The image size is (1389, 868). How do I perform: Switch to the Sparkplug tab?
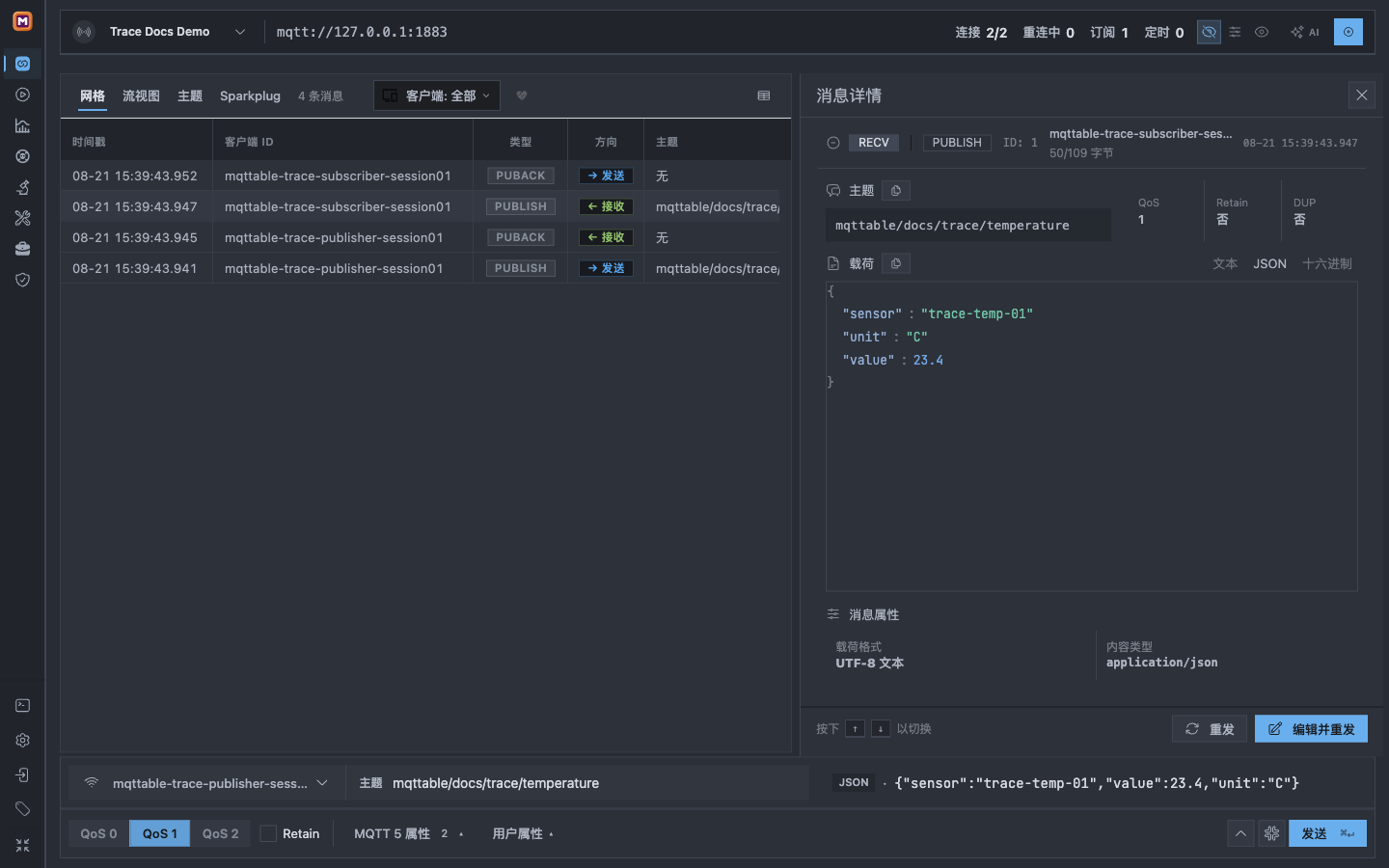coord(250,95)
